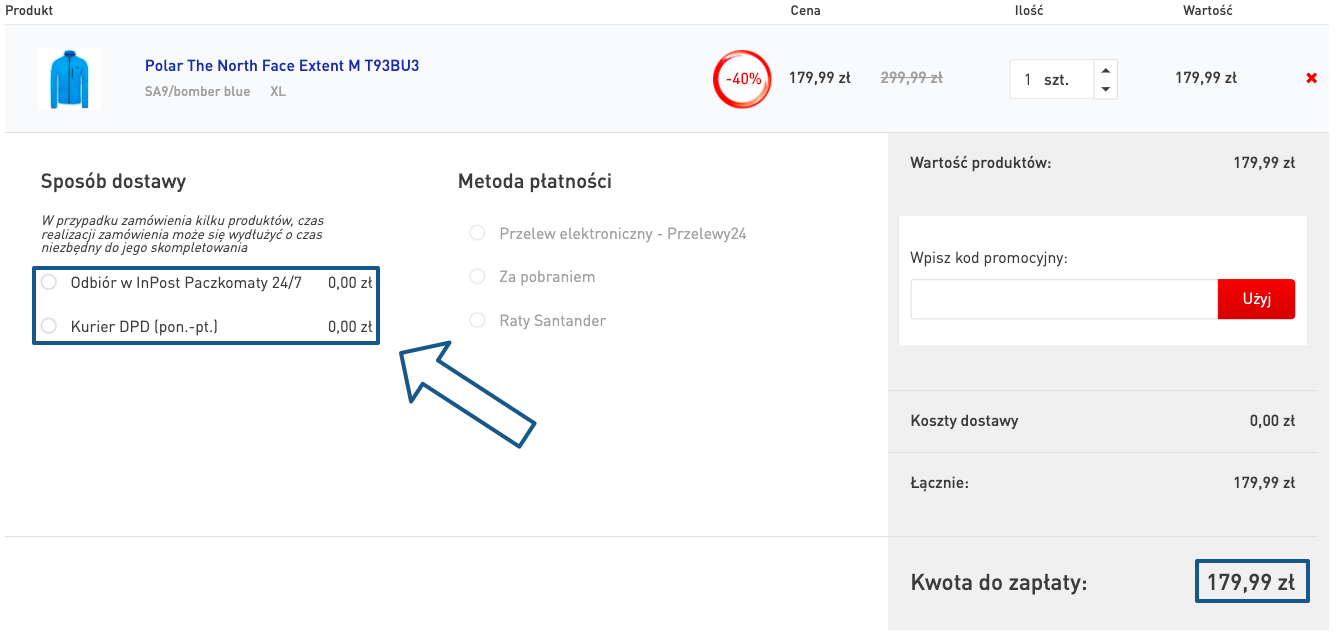Remove the product with the red X
Screen dimensions: 1336x635
click(x=1311, y=78)
